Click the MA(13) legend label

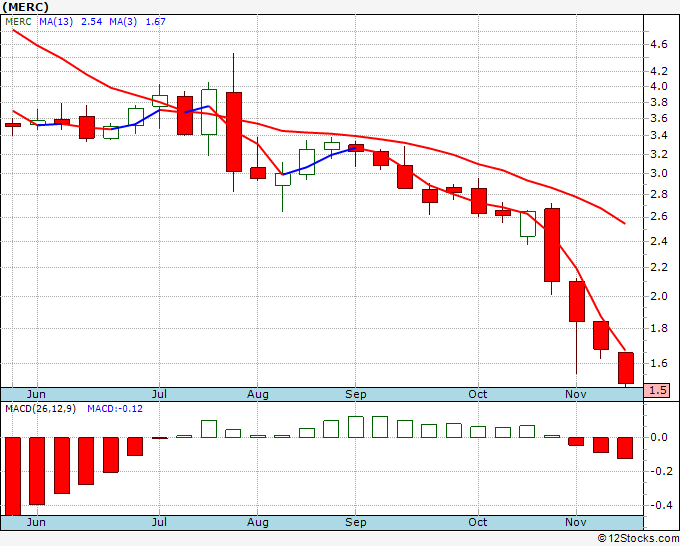[56, 22]
